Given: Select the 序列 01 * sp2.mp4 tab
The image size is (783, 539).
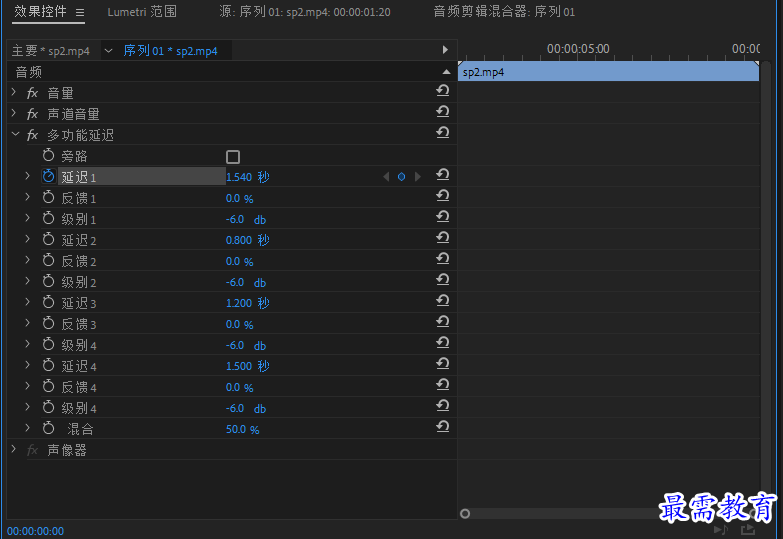Looking at the screenshot, I should click(170, 50).
